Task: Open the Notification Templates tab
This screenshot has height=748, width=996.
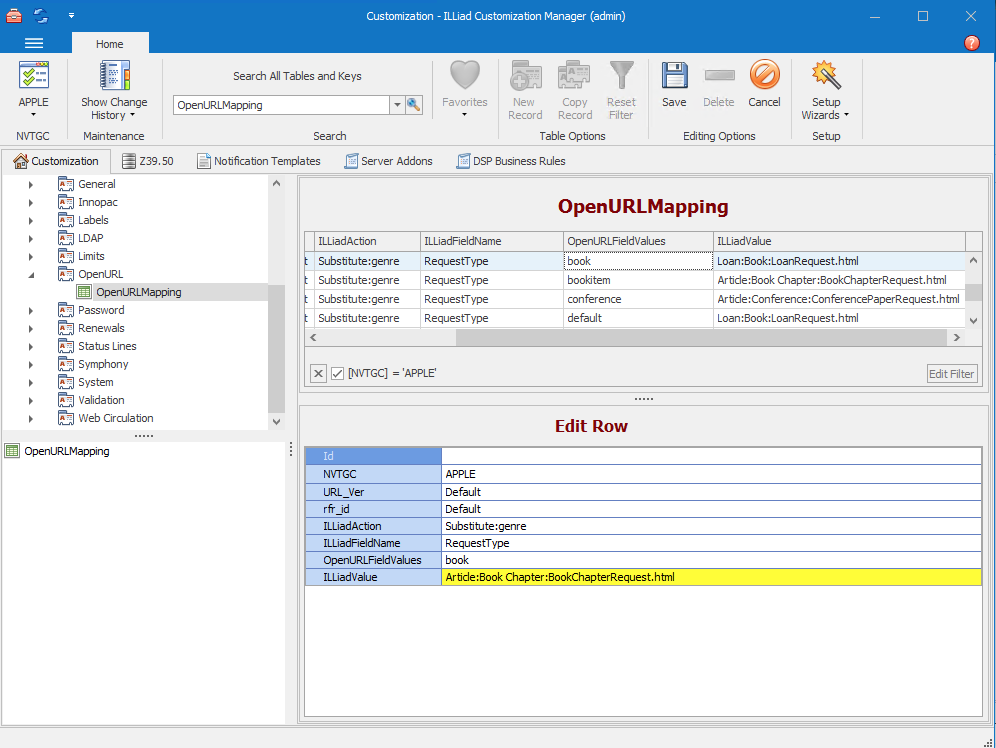Action: coord(258,161)
